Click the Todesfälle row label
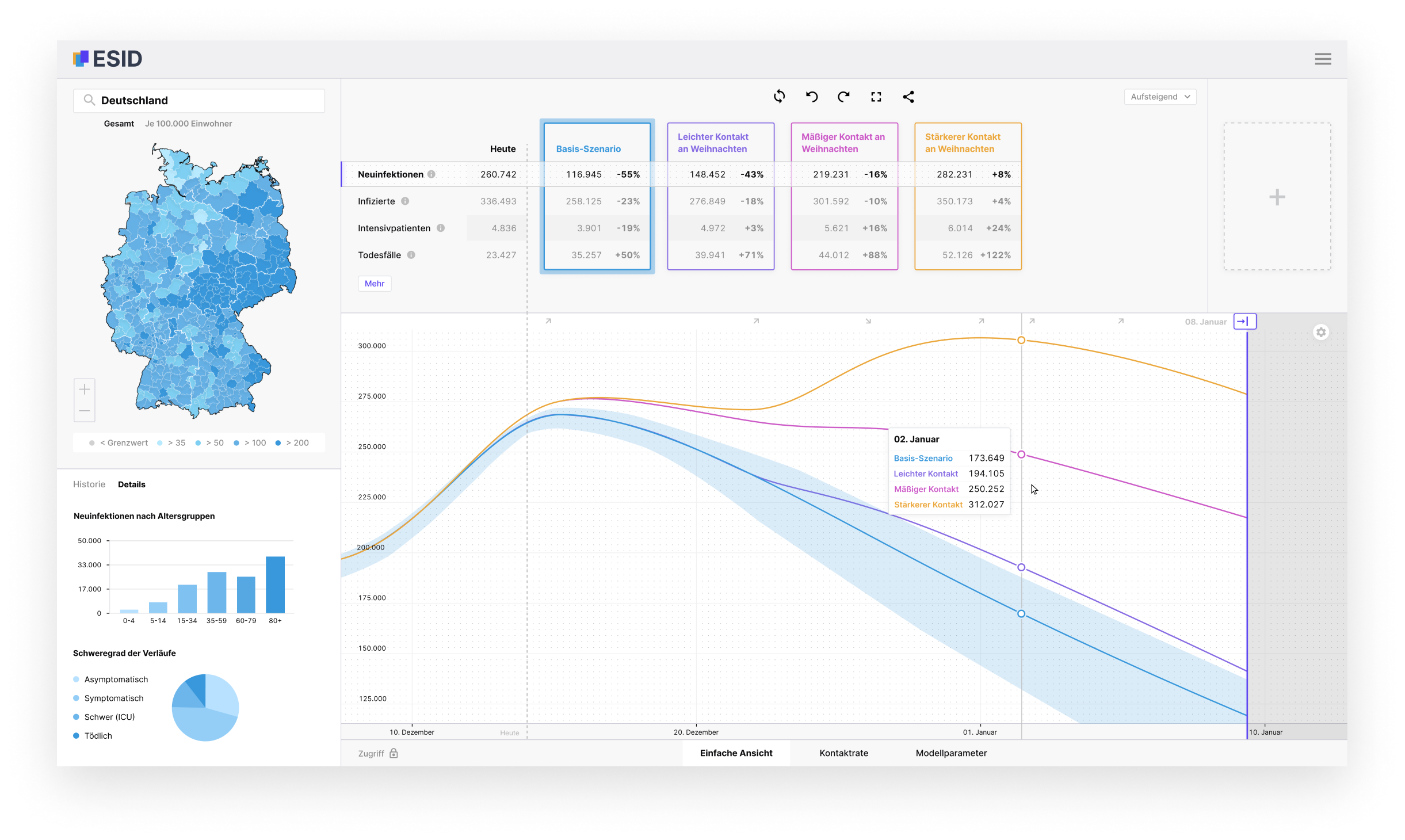The height and width of the screenshot is (840, 1405). [x=380, y=255]
